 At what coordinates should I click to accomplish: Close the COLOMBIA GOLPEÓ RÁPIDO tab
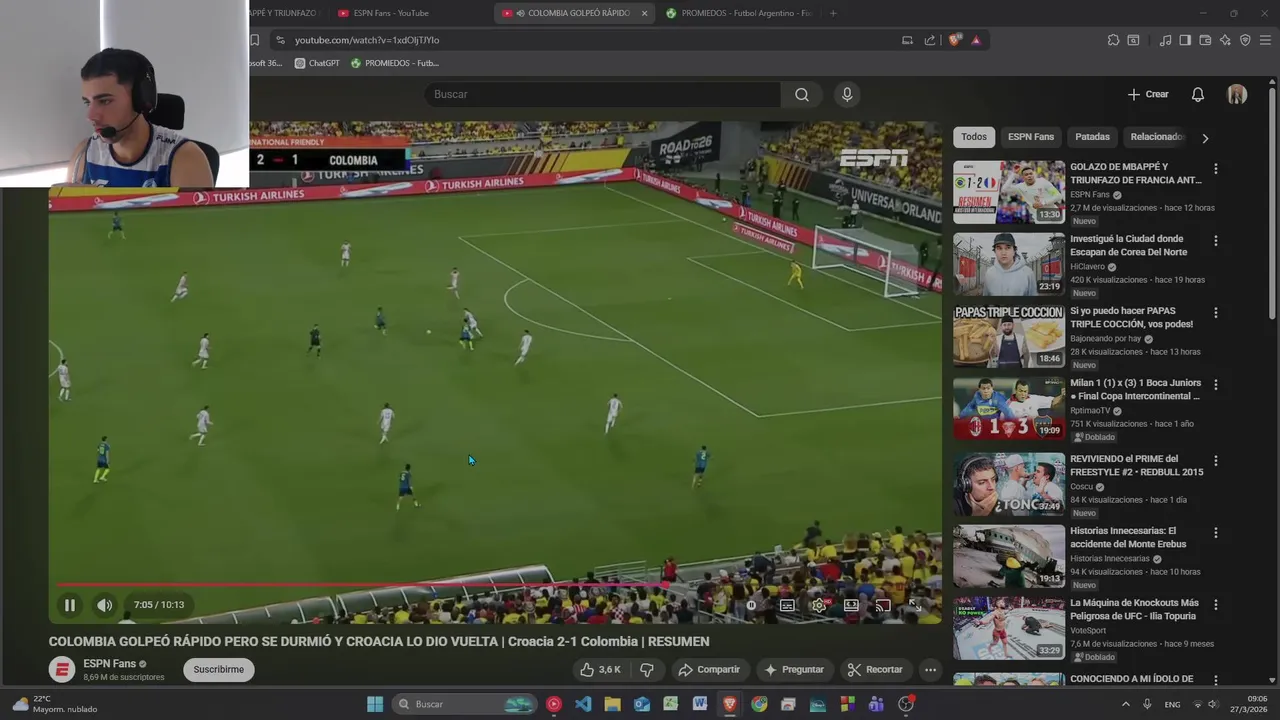click(644, 13)
